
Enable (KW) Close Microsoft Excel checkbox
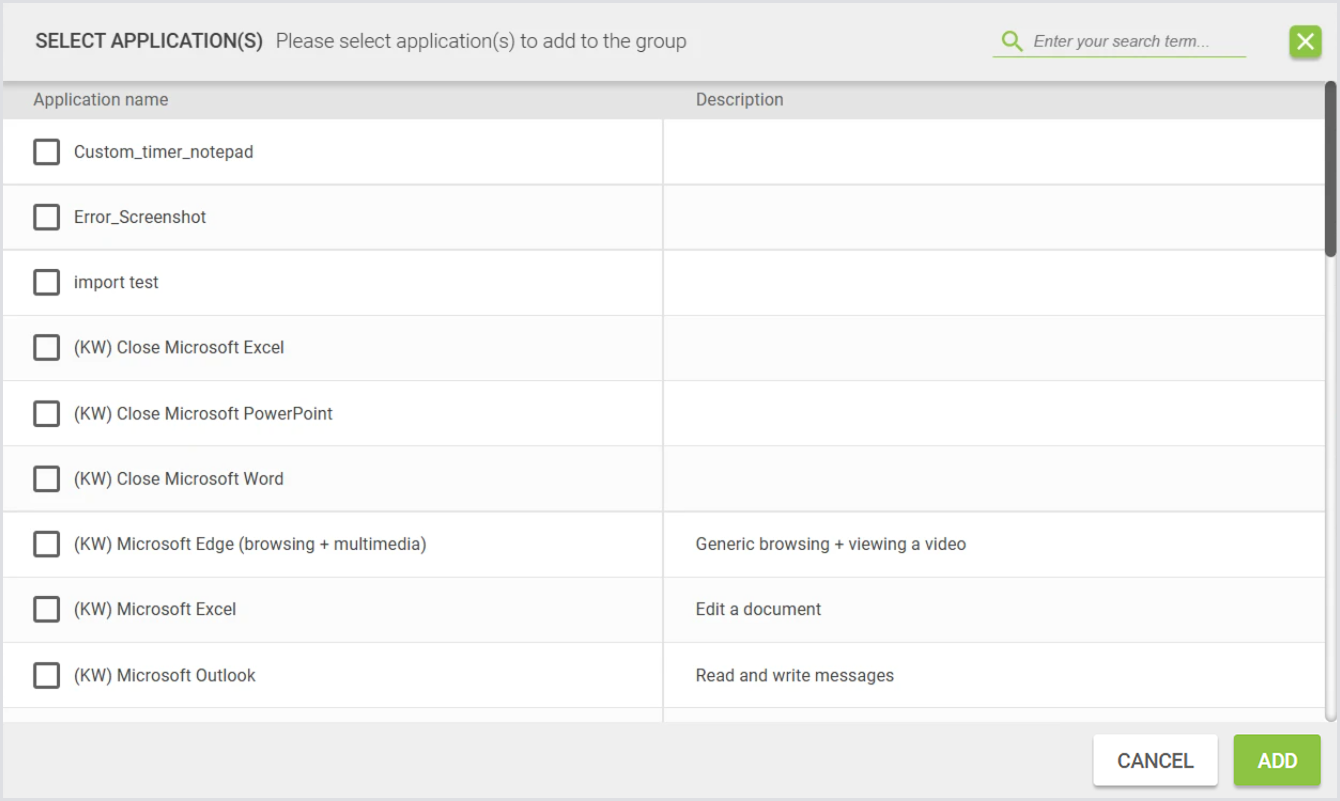click(x=46, y=348)
